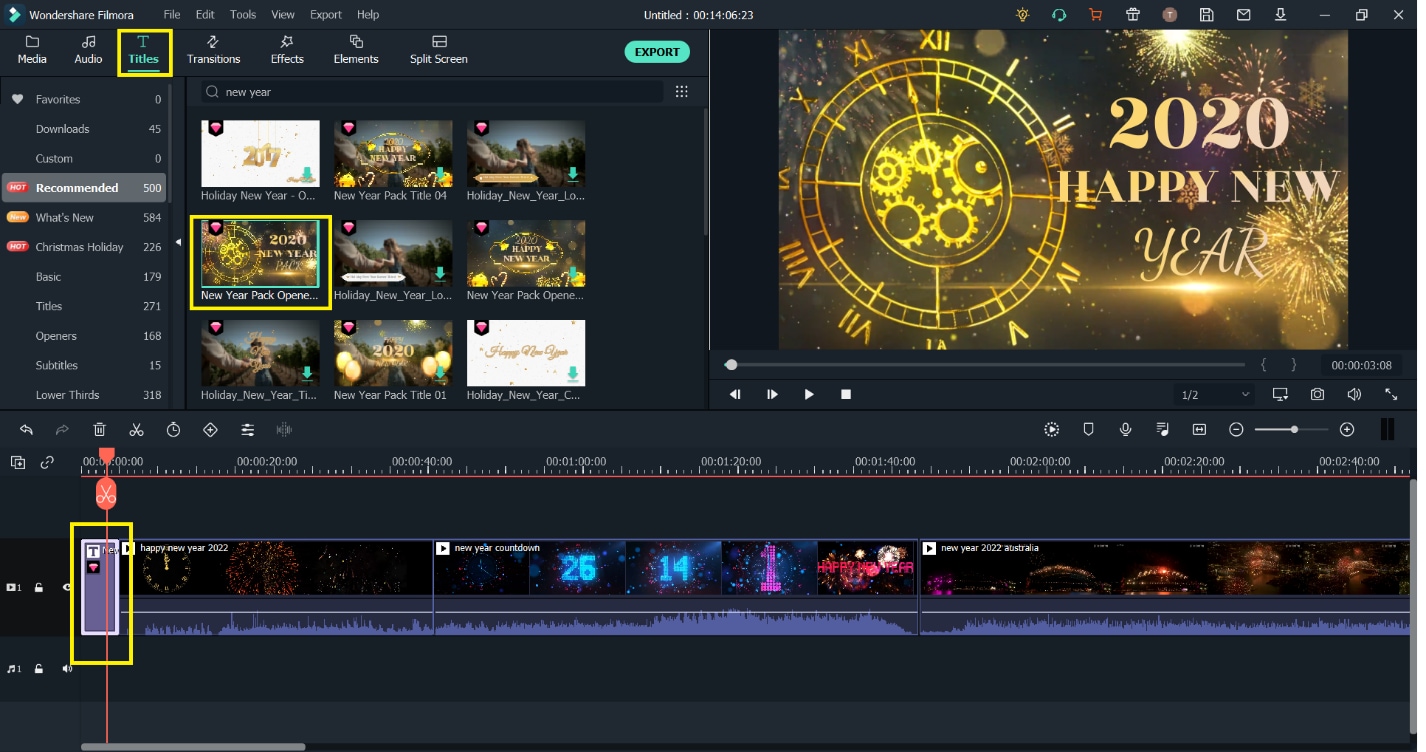Click the undo arrow

(26, 430)
